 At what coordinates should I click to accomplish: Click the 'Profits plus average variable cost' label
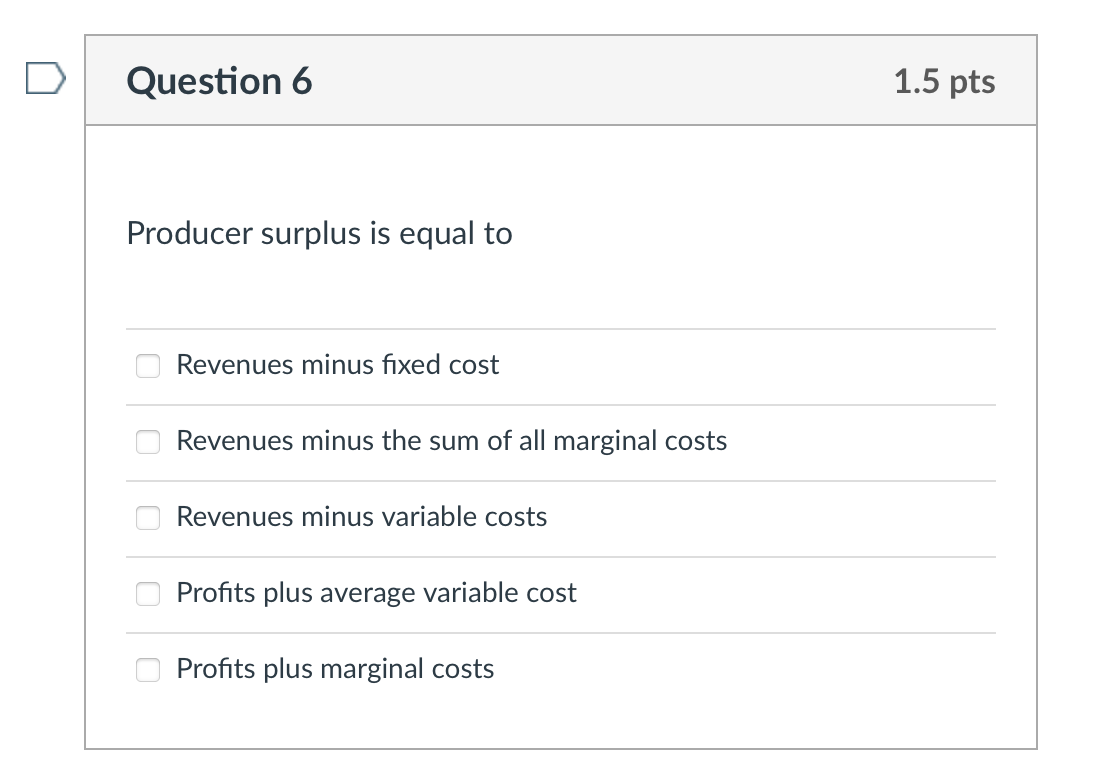(x=376, y=593)
